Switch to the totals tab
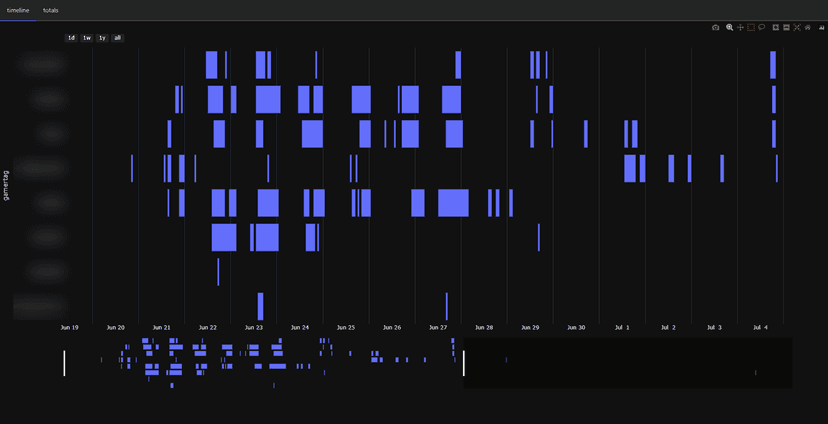The image size is (828, 424). tap(51, 11)
